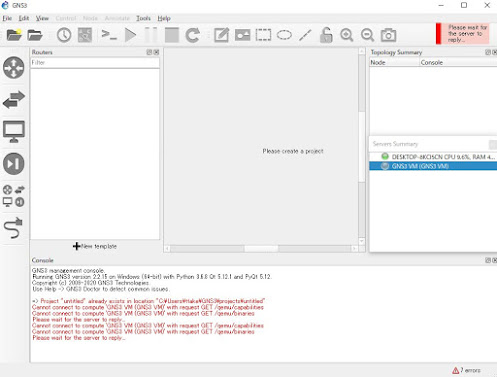
Task: Select the Add a link cable icon
Action: click(x=14, y=228)
